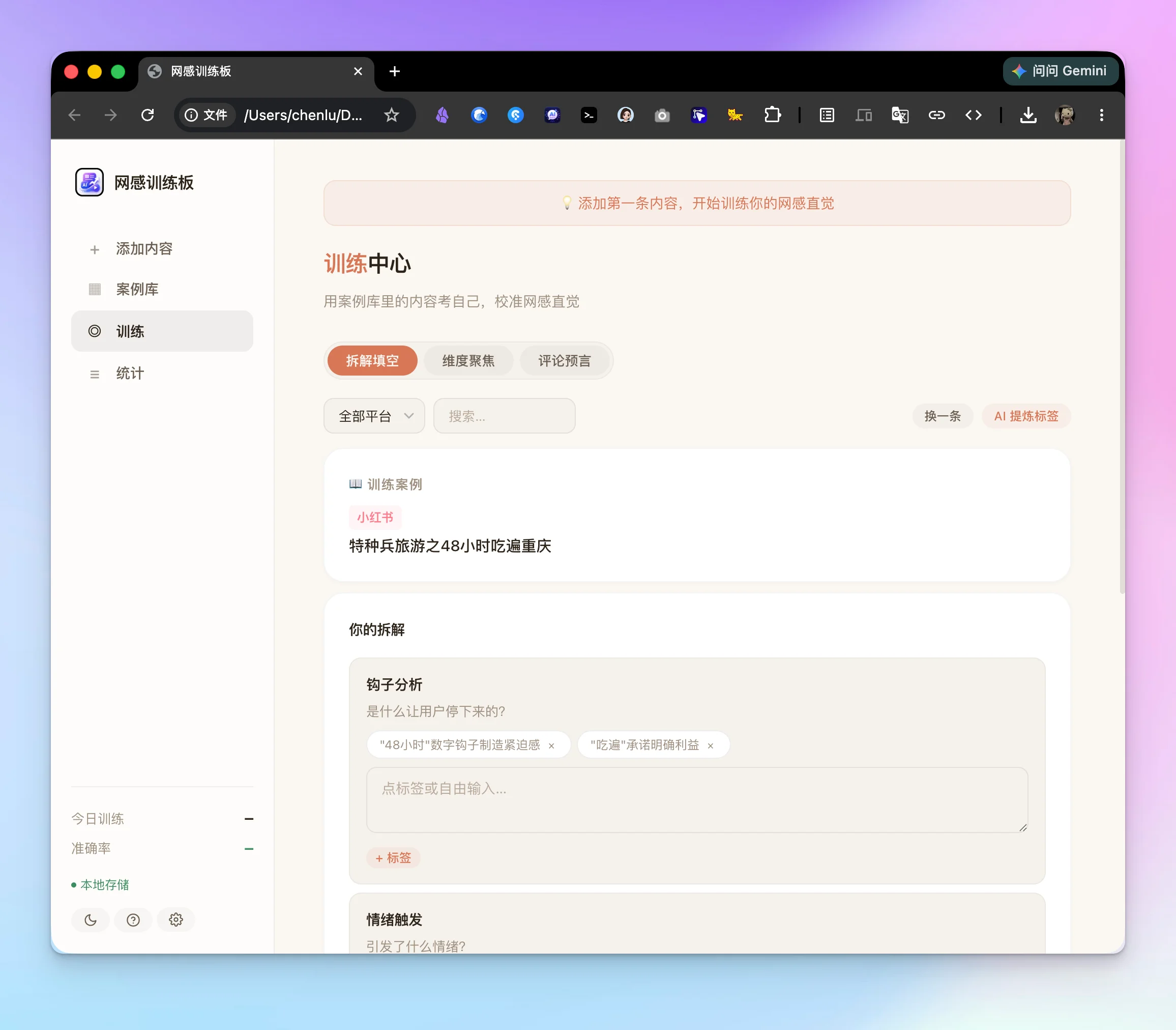Toggle dark mode with the moon icon
The image size is (1176, 1030).
(90, 920)
